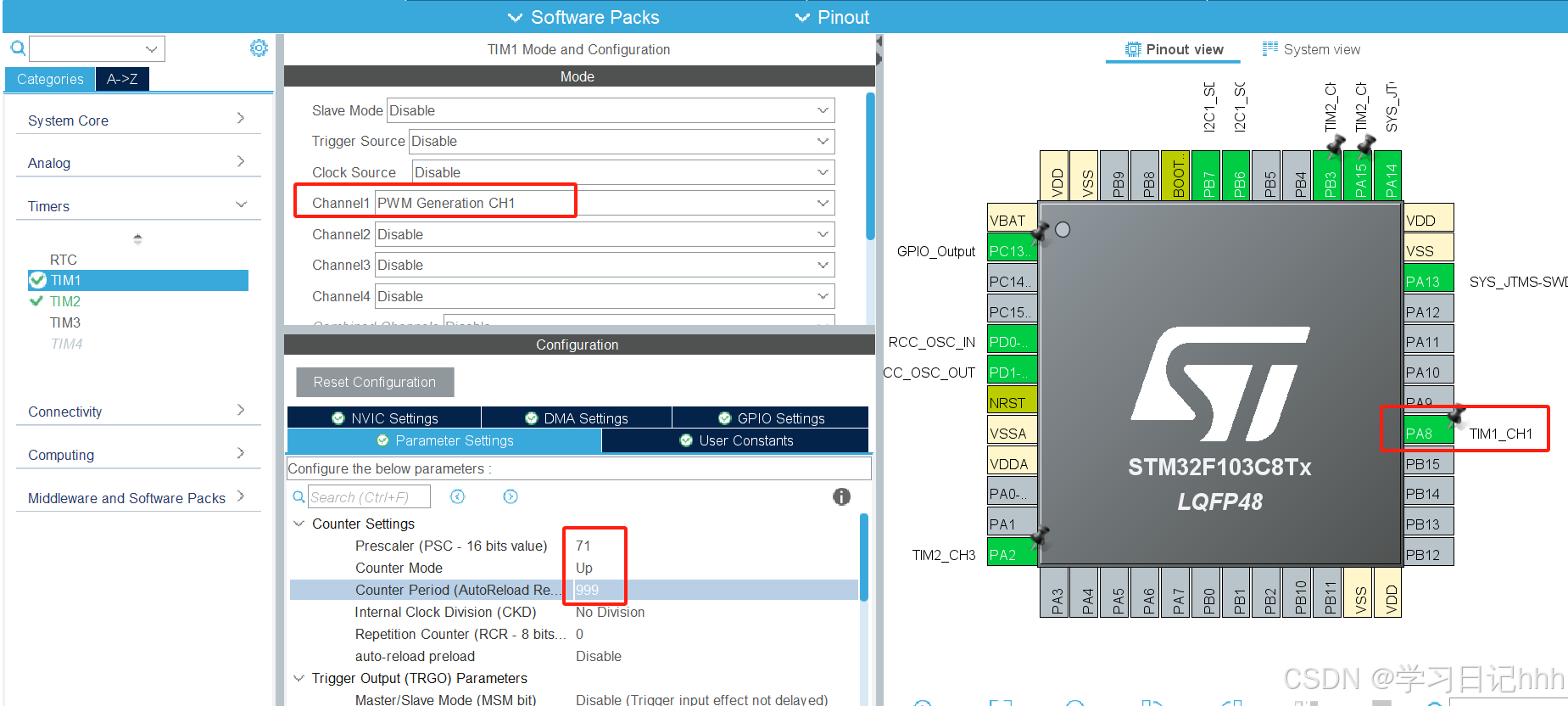1568x706 pixels.
Task: Select the PB3 pin on the chip
Action: click(1327, 176)
